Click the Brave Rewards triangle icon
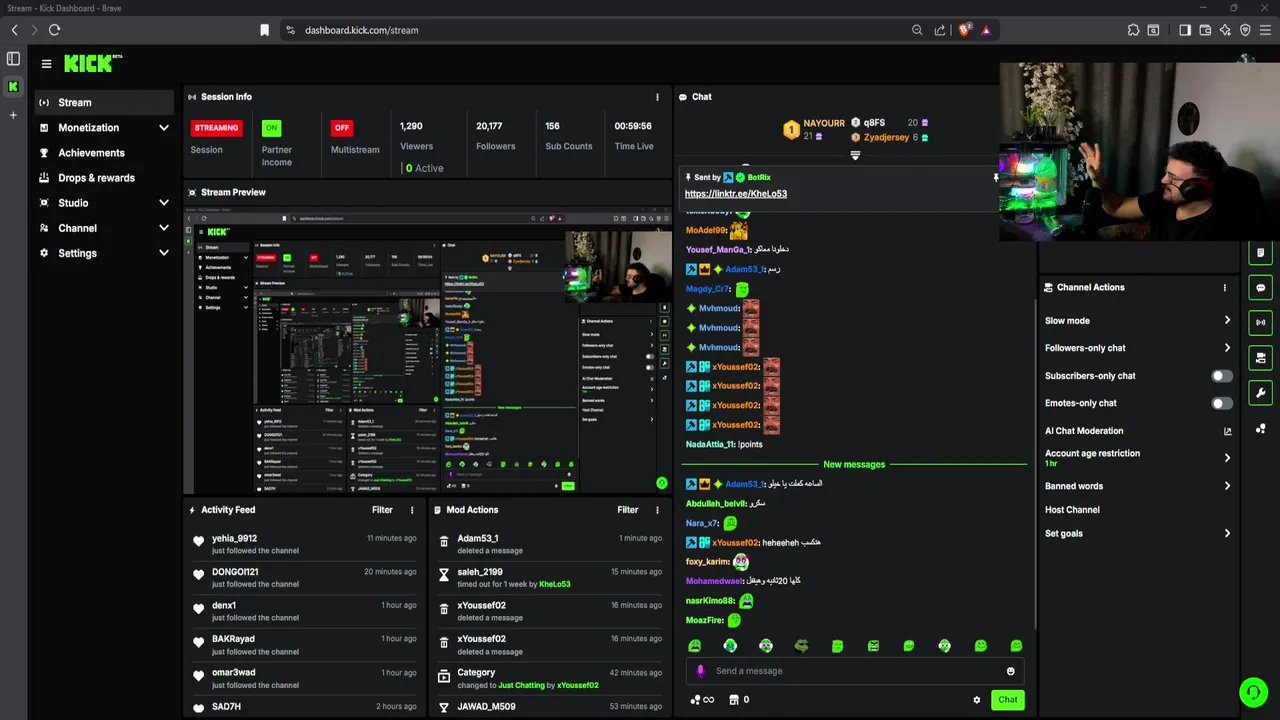 tap(986, 30)
